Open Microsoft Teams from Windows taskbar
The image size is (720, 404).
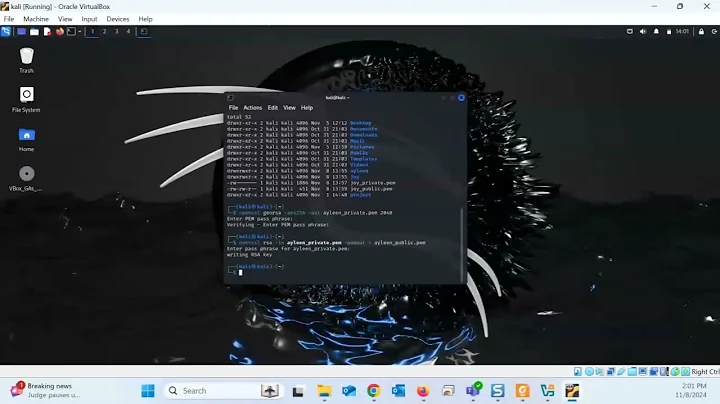pos(473,391)
